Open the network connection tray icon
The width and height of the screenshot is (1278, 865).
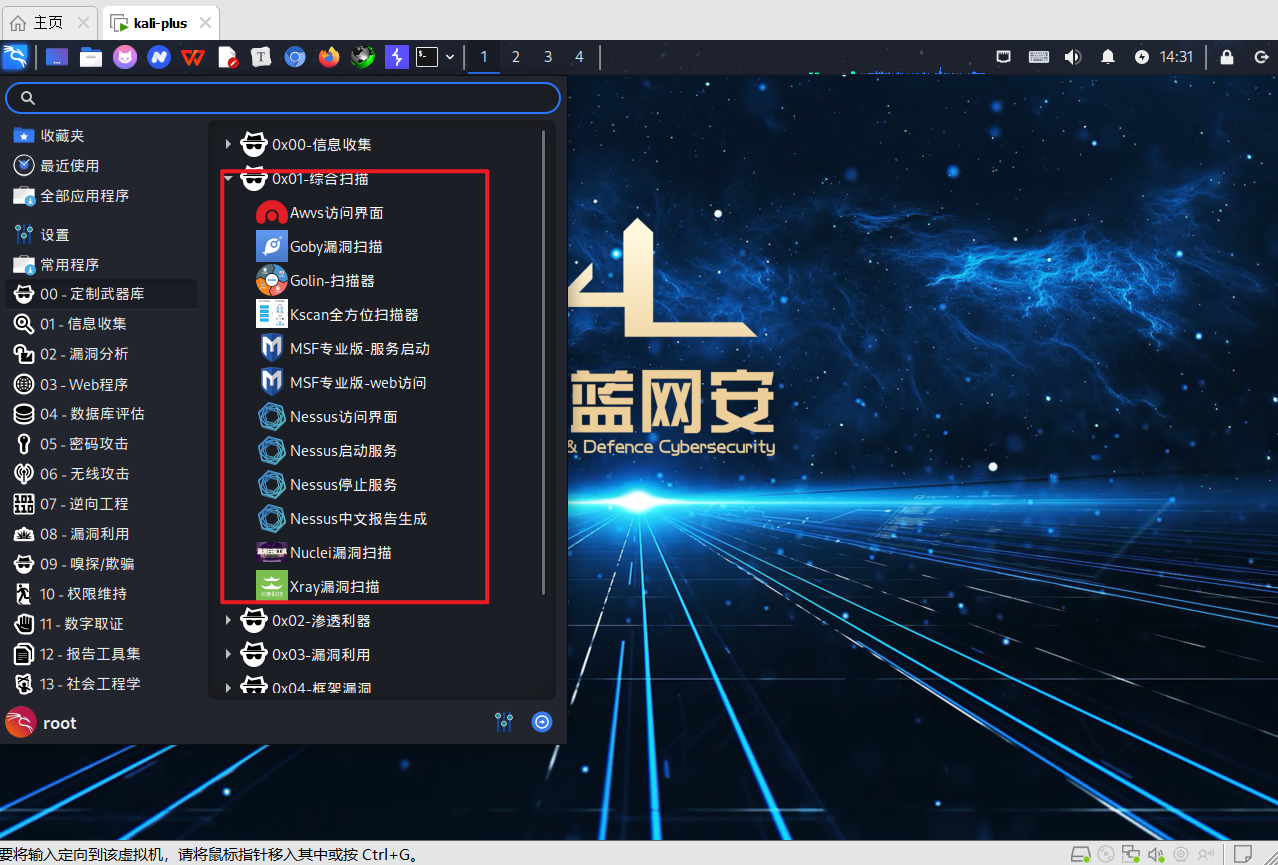coord(1004,57)
